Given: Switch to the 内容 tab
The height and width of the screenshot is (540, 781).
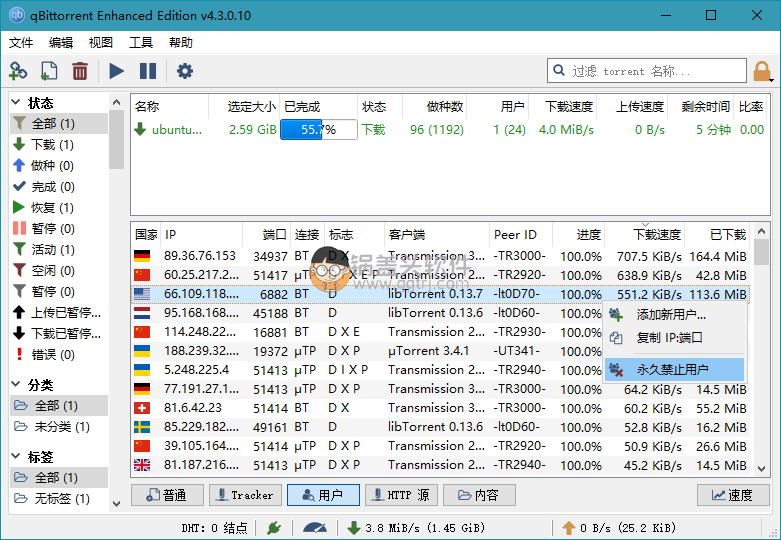Looking at the screenshot, I should [x=479, y=495].
